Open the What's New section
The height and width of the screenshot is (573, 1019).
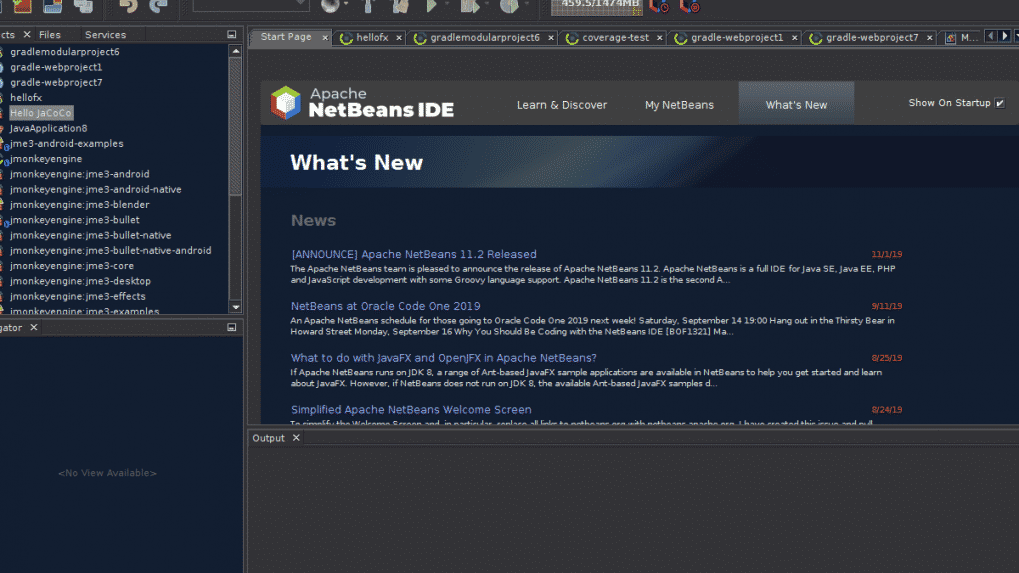796,105
